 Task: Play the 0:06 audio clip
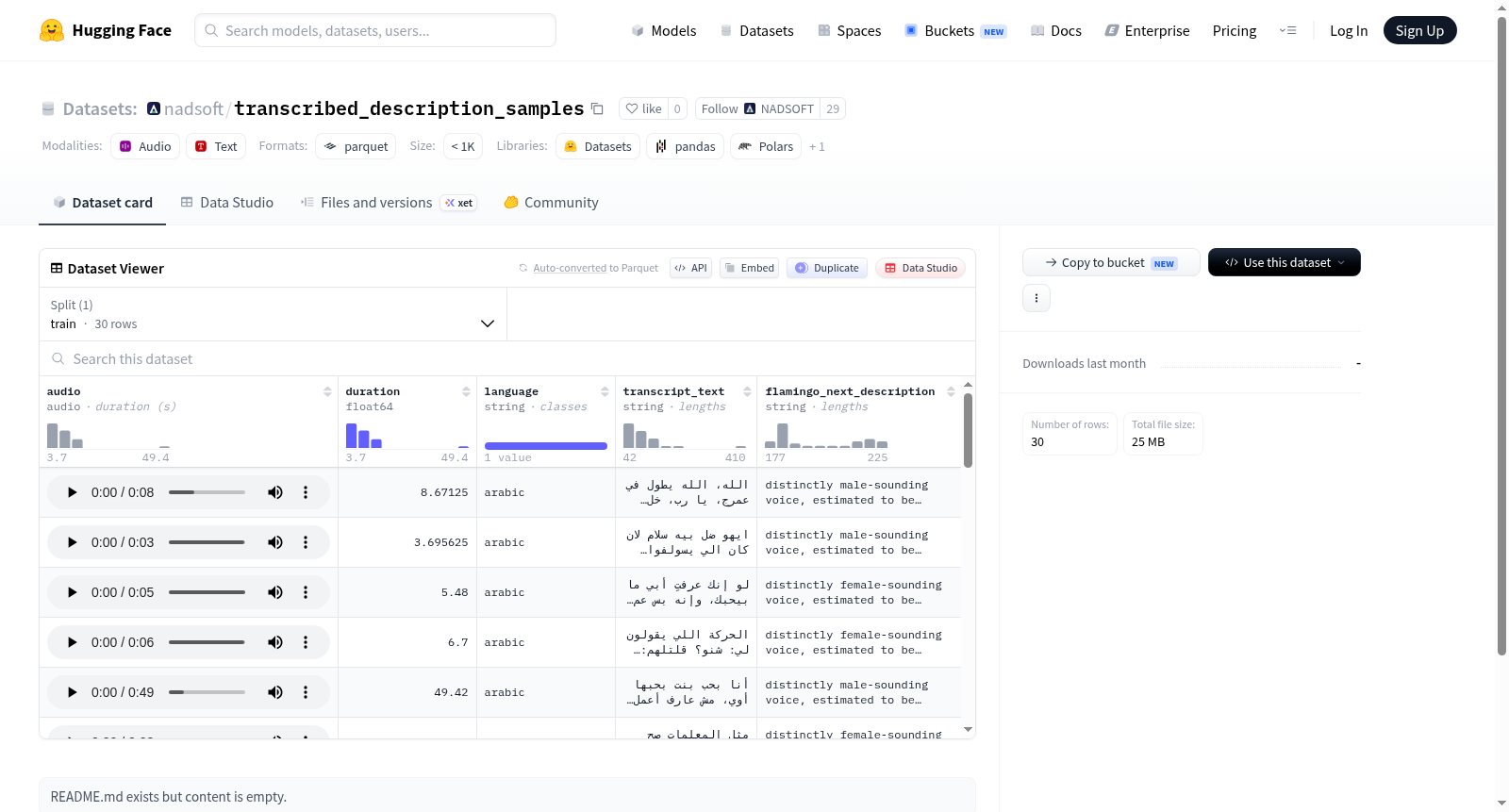coord(72,642)
